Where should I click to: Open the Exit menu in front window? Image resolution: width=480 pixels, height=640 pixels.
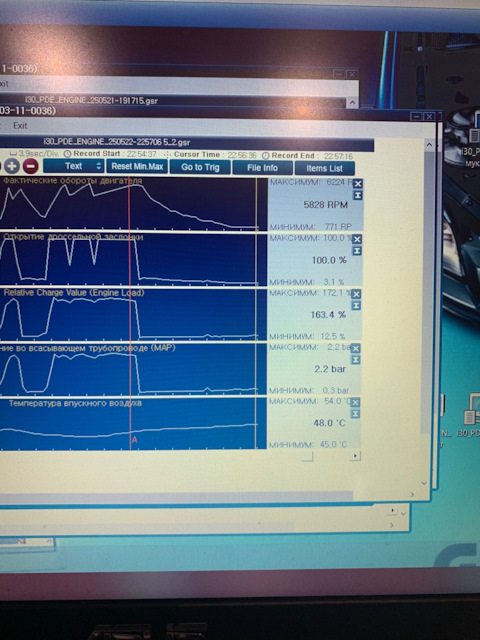click(x=20, y=126)
